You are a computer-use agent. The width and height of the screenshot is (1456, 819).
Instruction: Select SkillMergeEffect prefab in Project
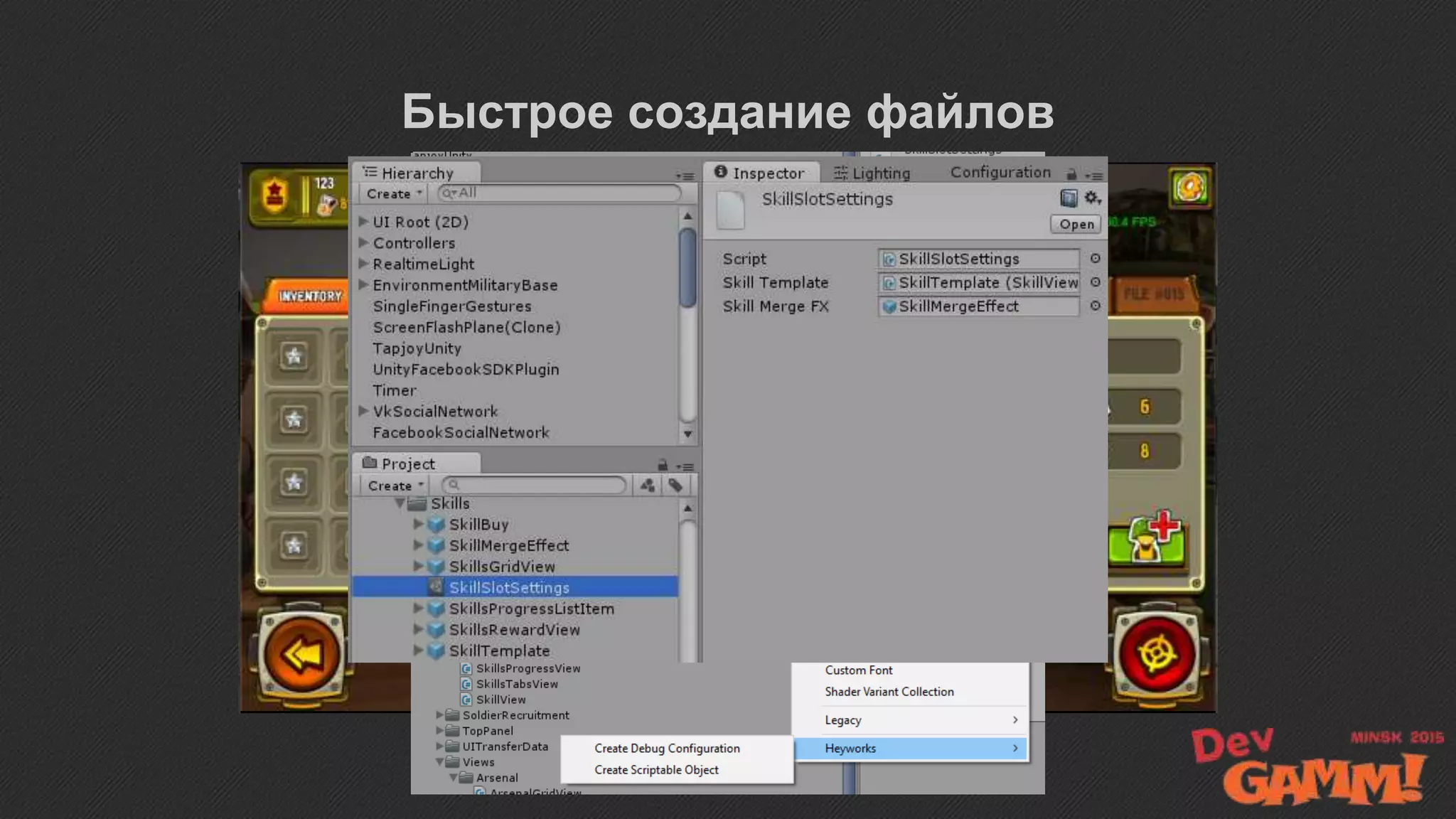pyautogui.click(x=509, y=545)
